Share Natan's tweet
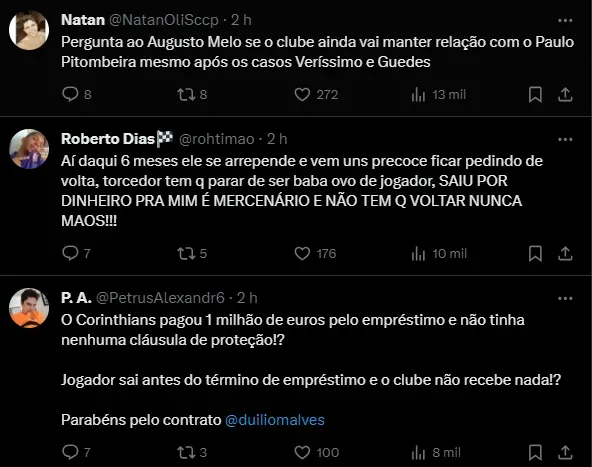Image resolution: width=592 pixels, height=467 pixels. pos(565,94)
